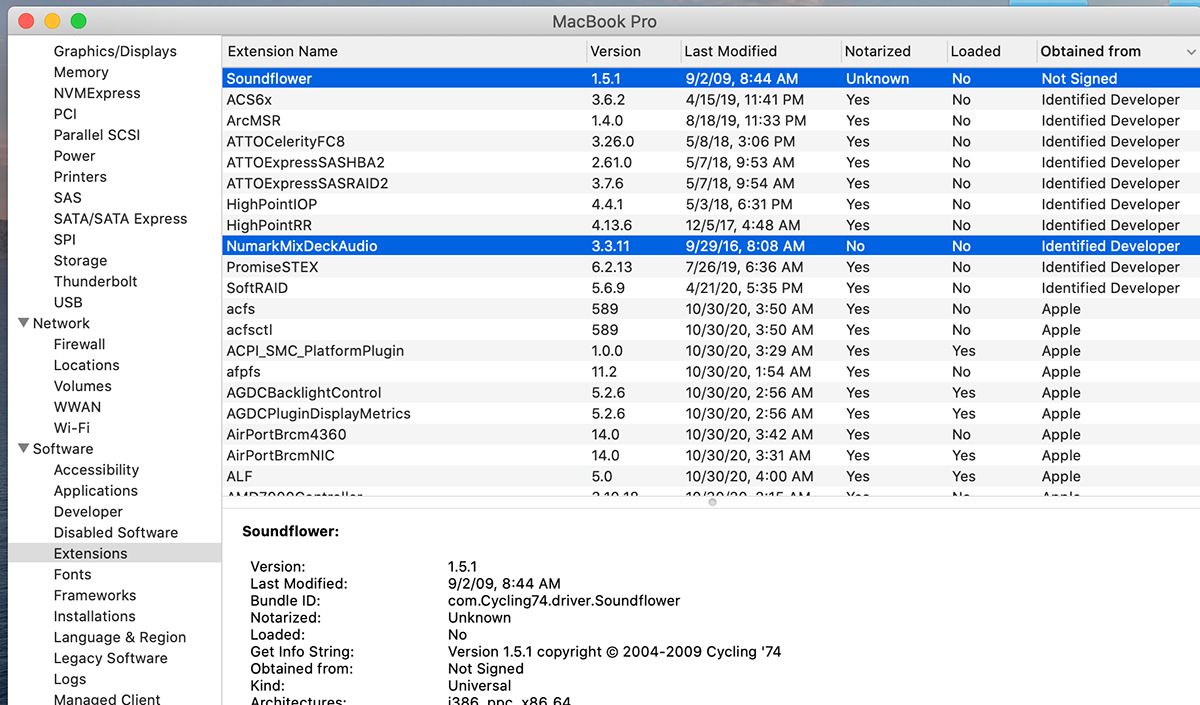Open Wi-Fi under the Network section
1200x705 pixels.
[x=76, y=427]
